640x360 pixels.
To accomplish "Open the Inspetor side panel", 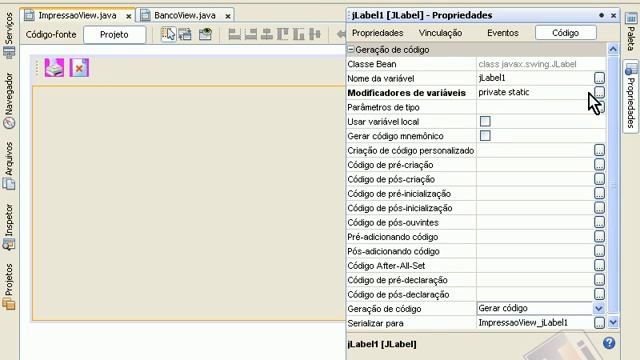I will (x=9, y=227).
